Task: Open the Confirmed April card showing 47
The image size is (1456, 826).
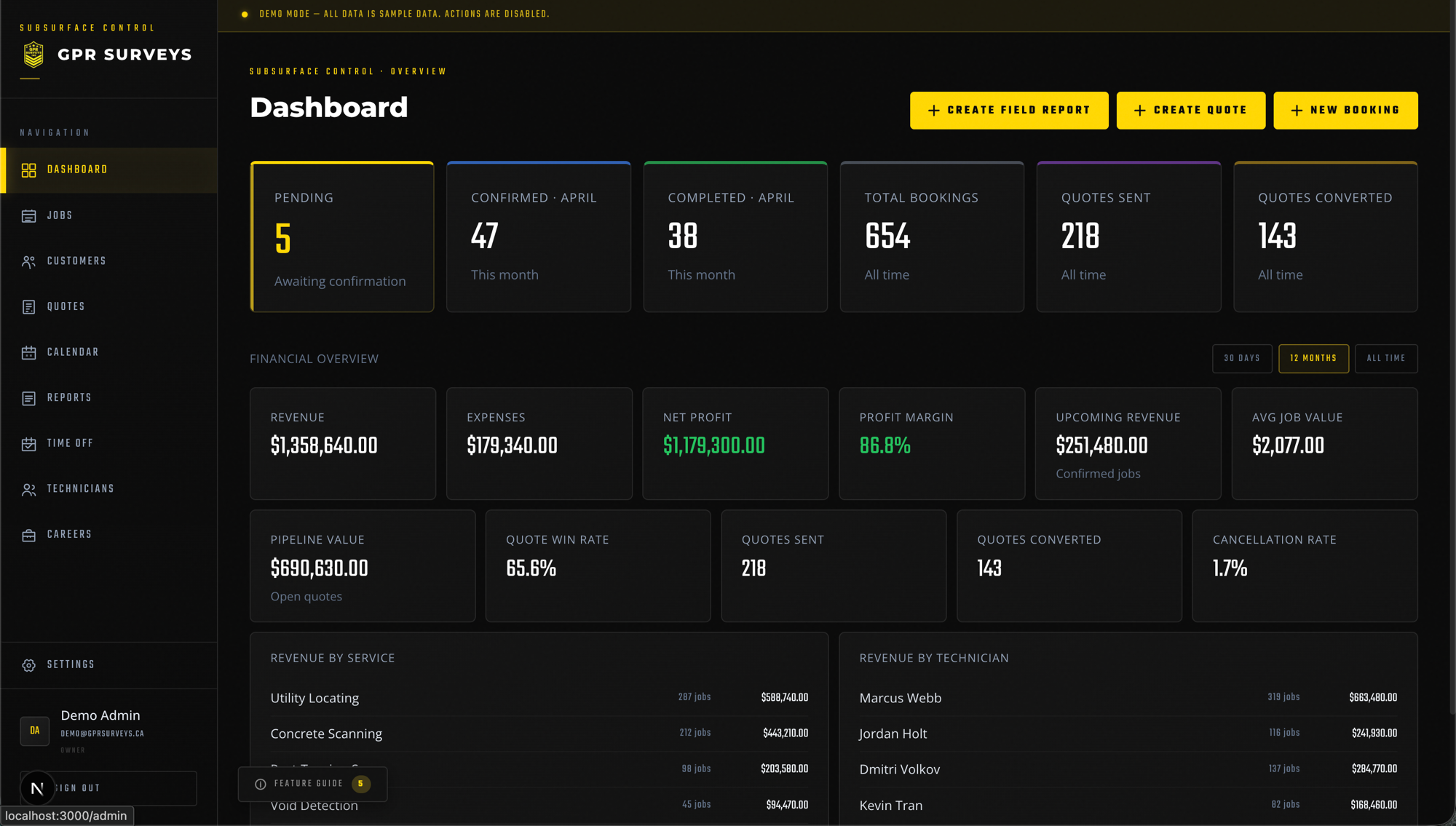Action: (x=539, y=237)
